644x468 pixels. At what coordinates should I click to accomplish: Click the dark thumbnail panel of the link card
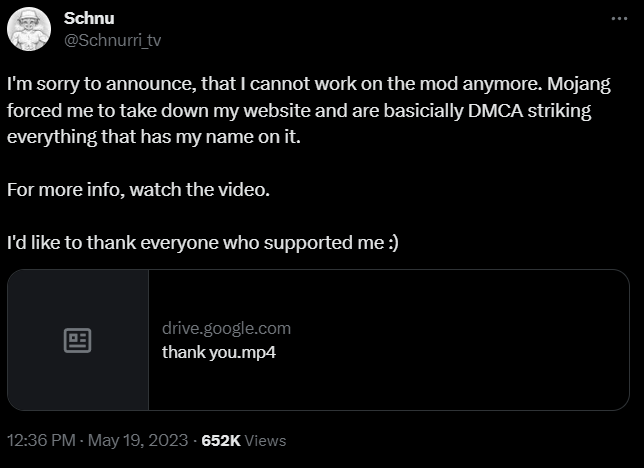coord(78,340)
